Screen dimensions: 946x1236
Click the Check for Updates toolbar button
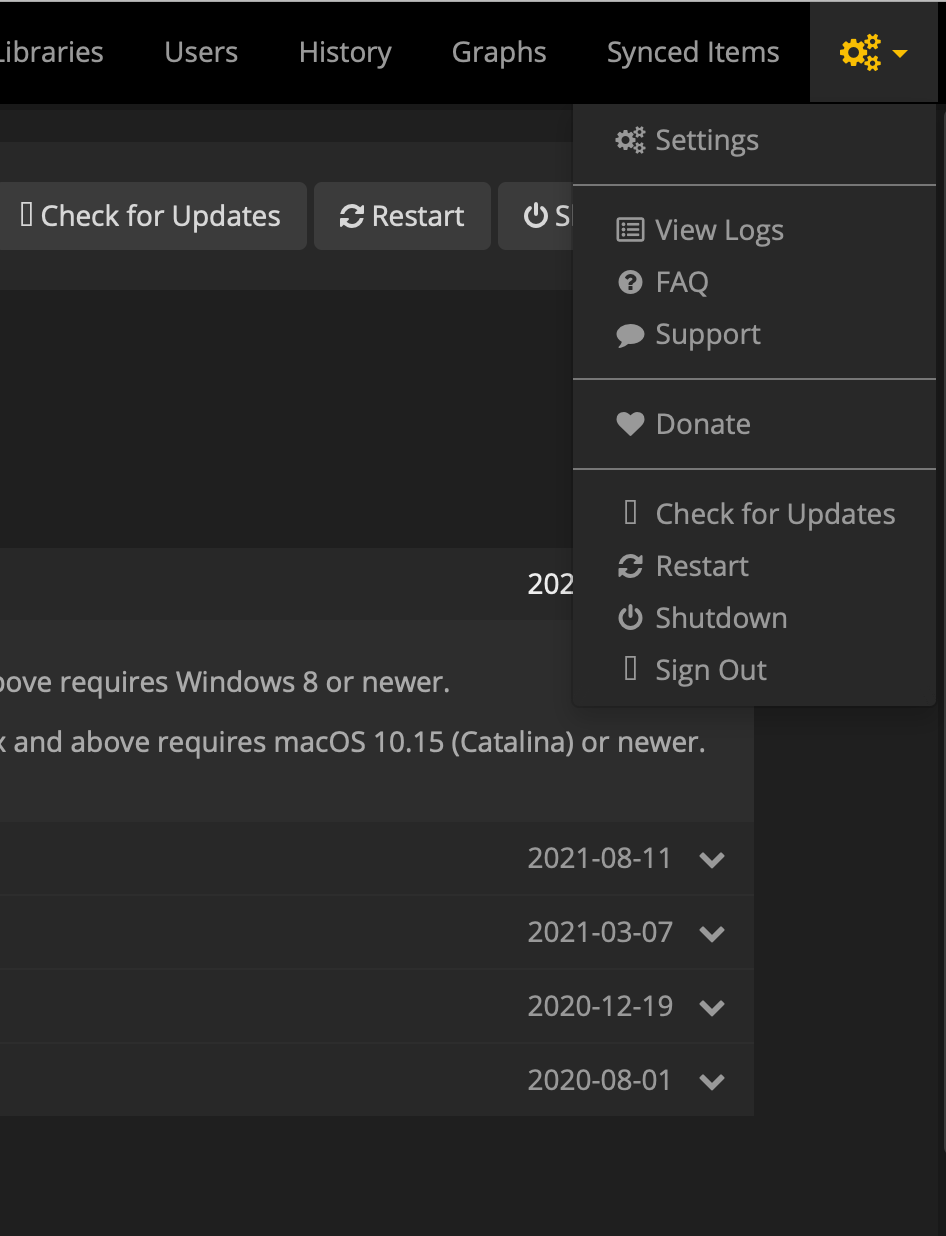(151, 216)
